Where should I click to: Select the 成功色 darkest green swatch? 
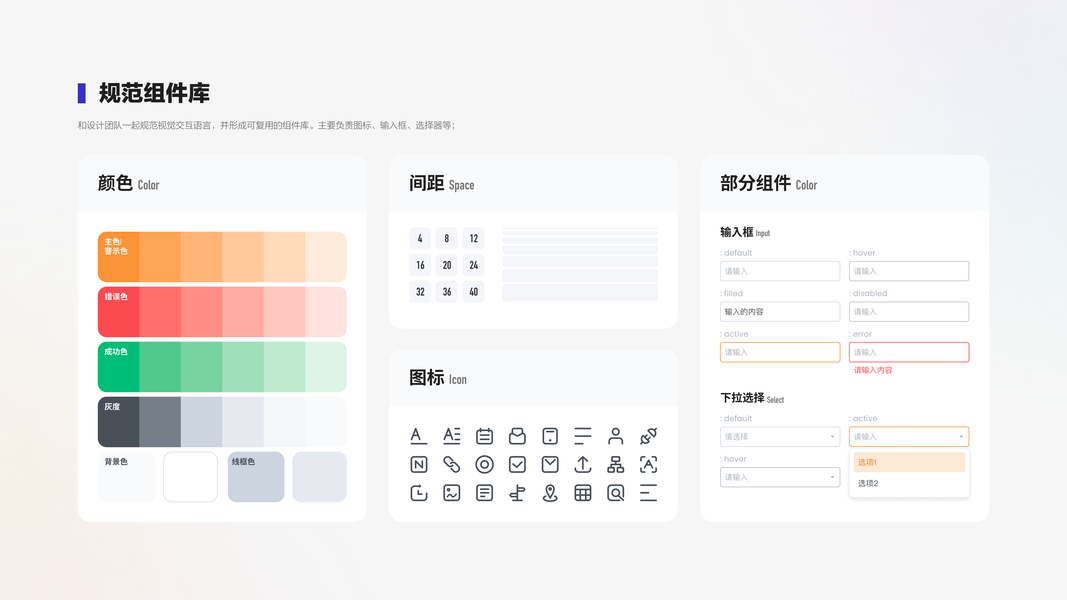tap(118, 367)
